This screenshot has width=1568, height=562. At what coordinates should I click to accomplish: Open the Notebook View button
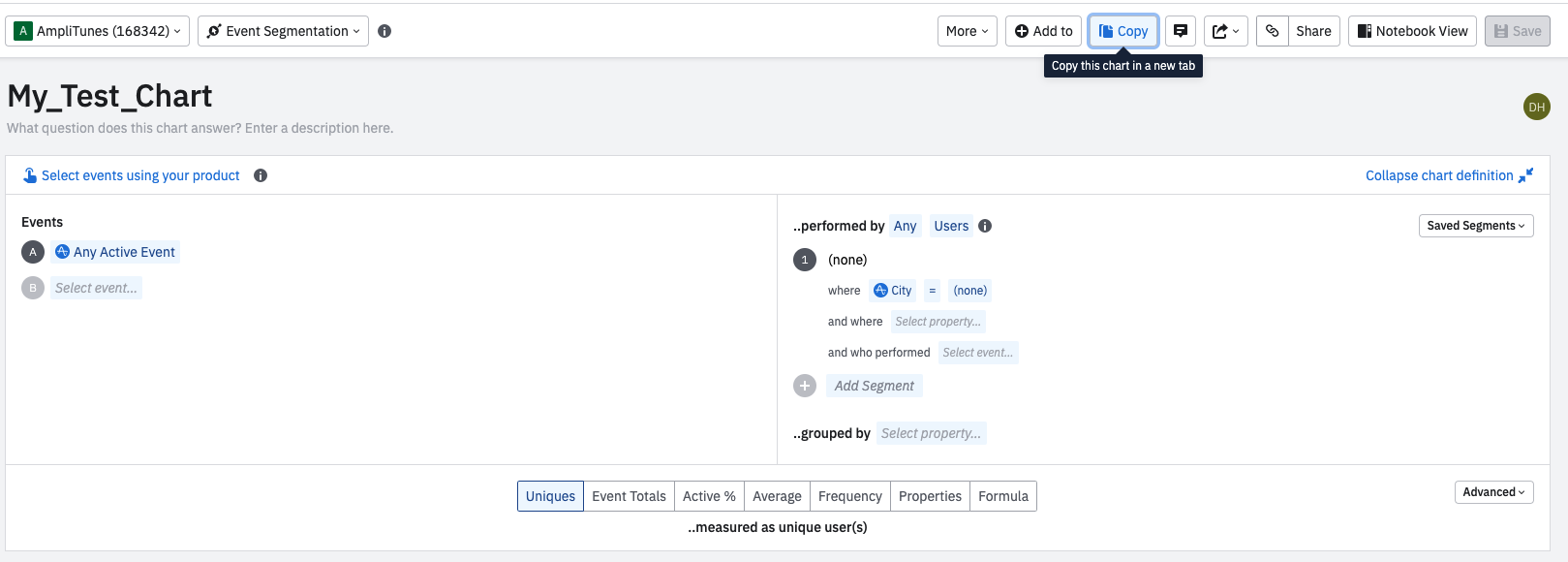tap(1412, 31)
